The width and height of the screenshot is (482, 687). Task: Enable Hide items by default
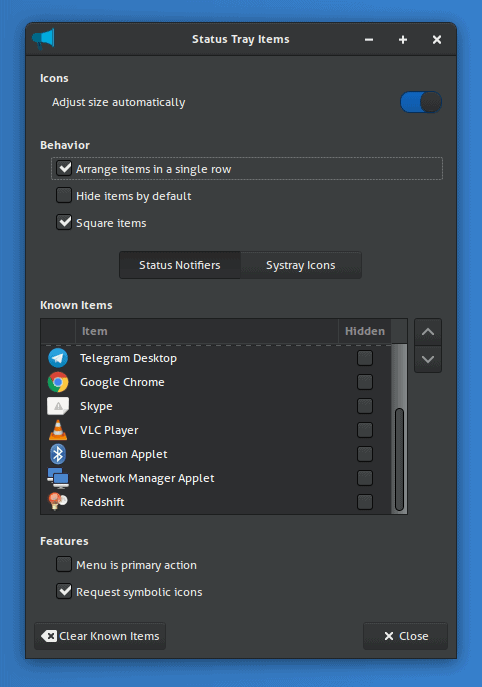click(64, 195)
